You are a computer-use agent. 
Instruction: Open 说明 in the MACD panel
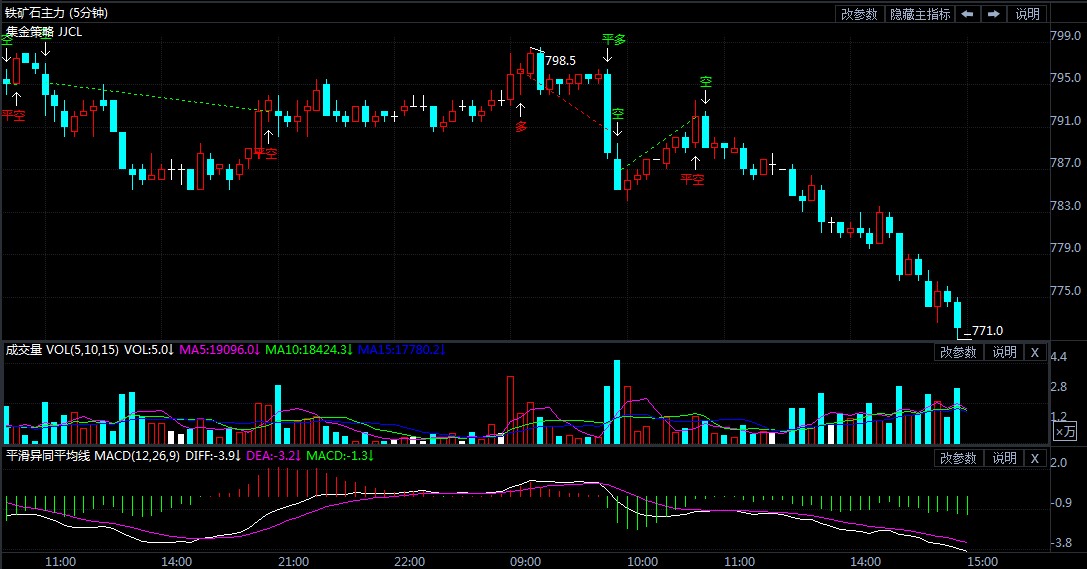1004,458
